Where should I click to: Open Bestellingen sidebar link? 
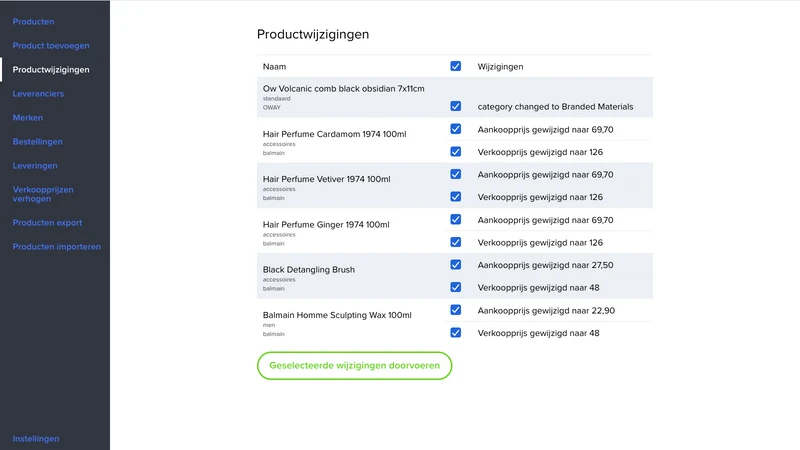(x=37, y=141)
